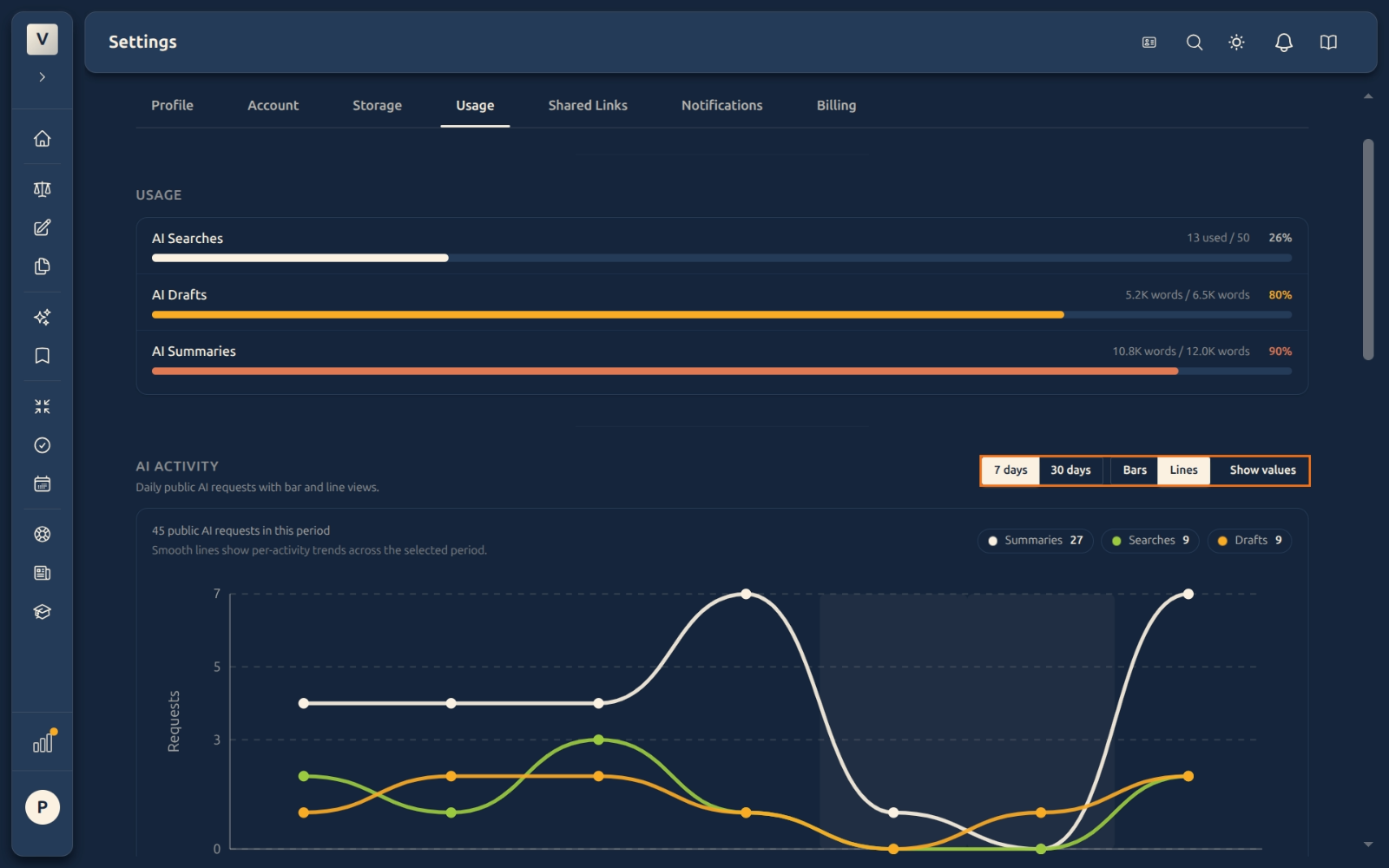Open search with the magnifier icon

pyautogui.click(x=1195, y=43)
